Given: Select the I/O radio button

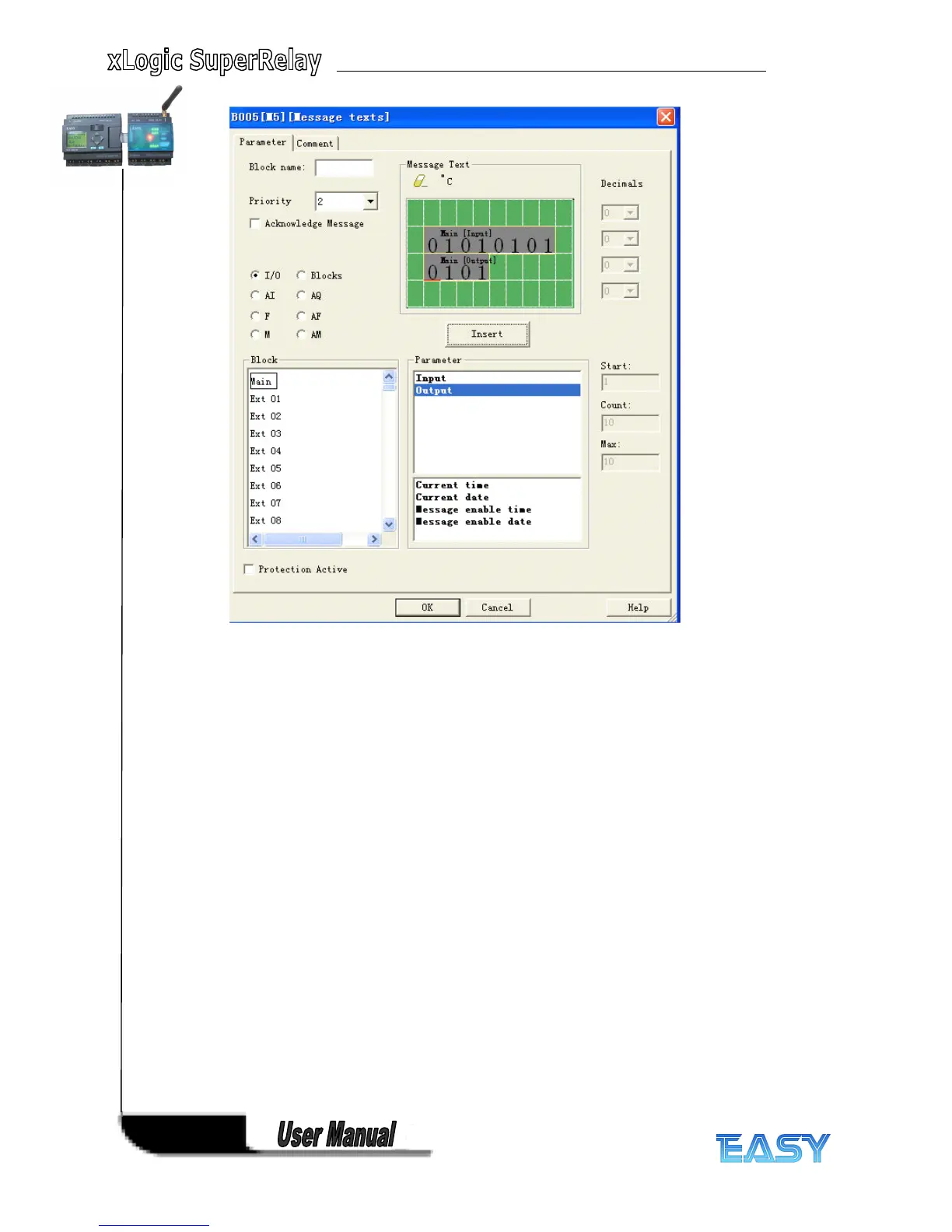Looking at the screenshot, I should click(x=255, y=275).
